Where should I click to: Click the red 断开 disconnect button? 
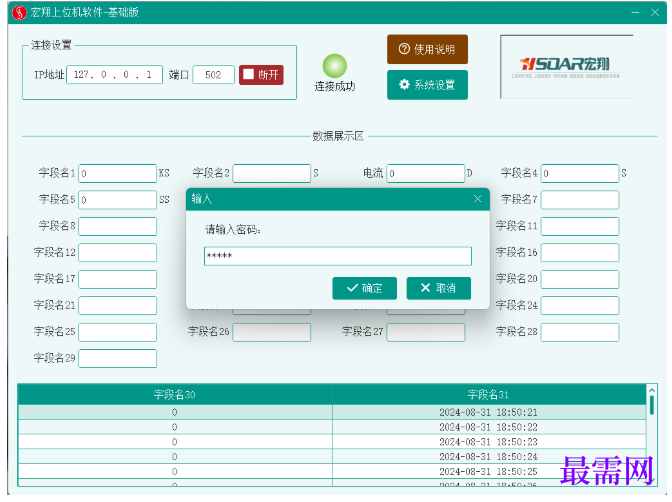(x=261, y=75)
